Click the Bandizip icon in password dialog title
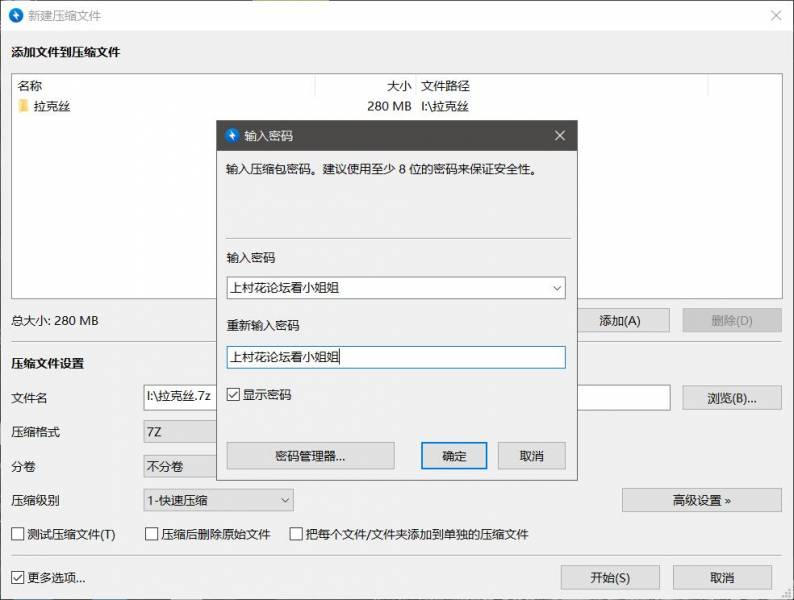This screenshot has height=600, width=794. pos(232,135)
